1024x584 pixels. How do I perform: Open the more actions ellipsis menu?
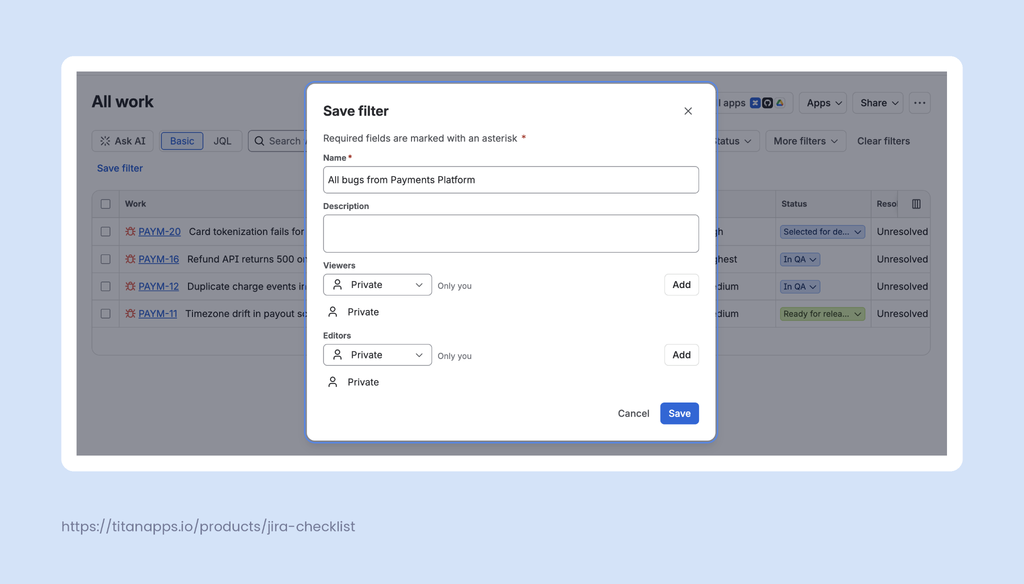tap(920, 103)
